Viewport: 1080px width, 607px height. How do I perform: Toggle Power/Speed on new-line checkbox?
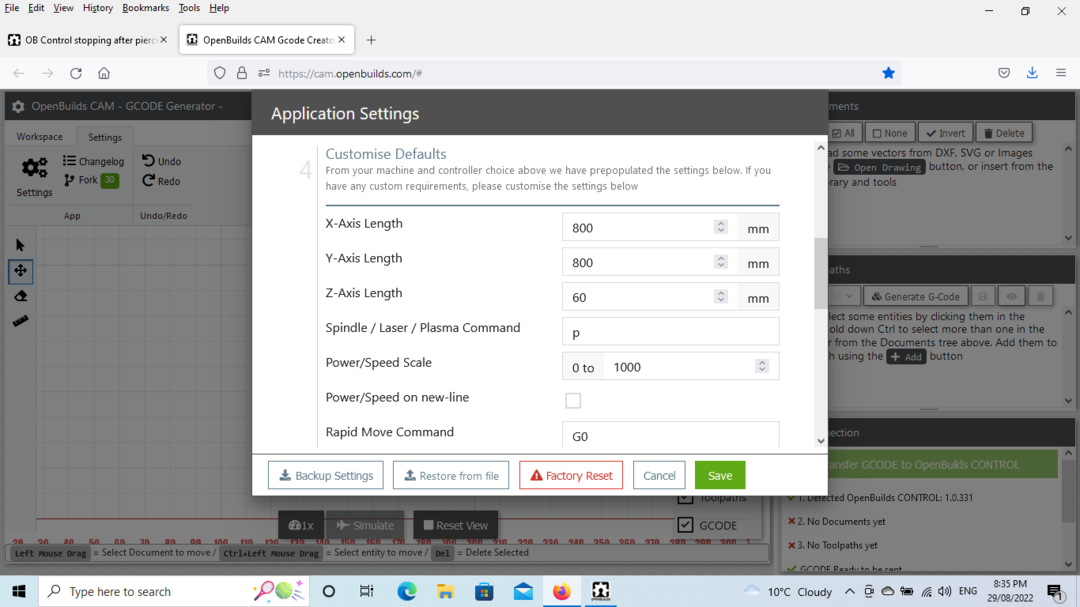point(573,400)
